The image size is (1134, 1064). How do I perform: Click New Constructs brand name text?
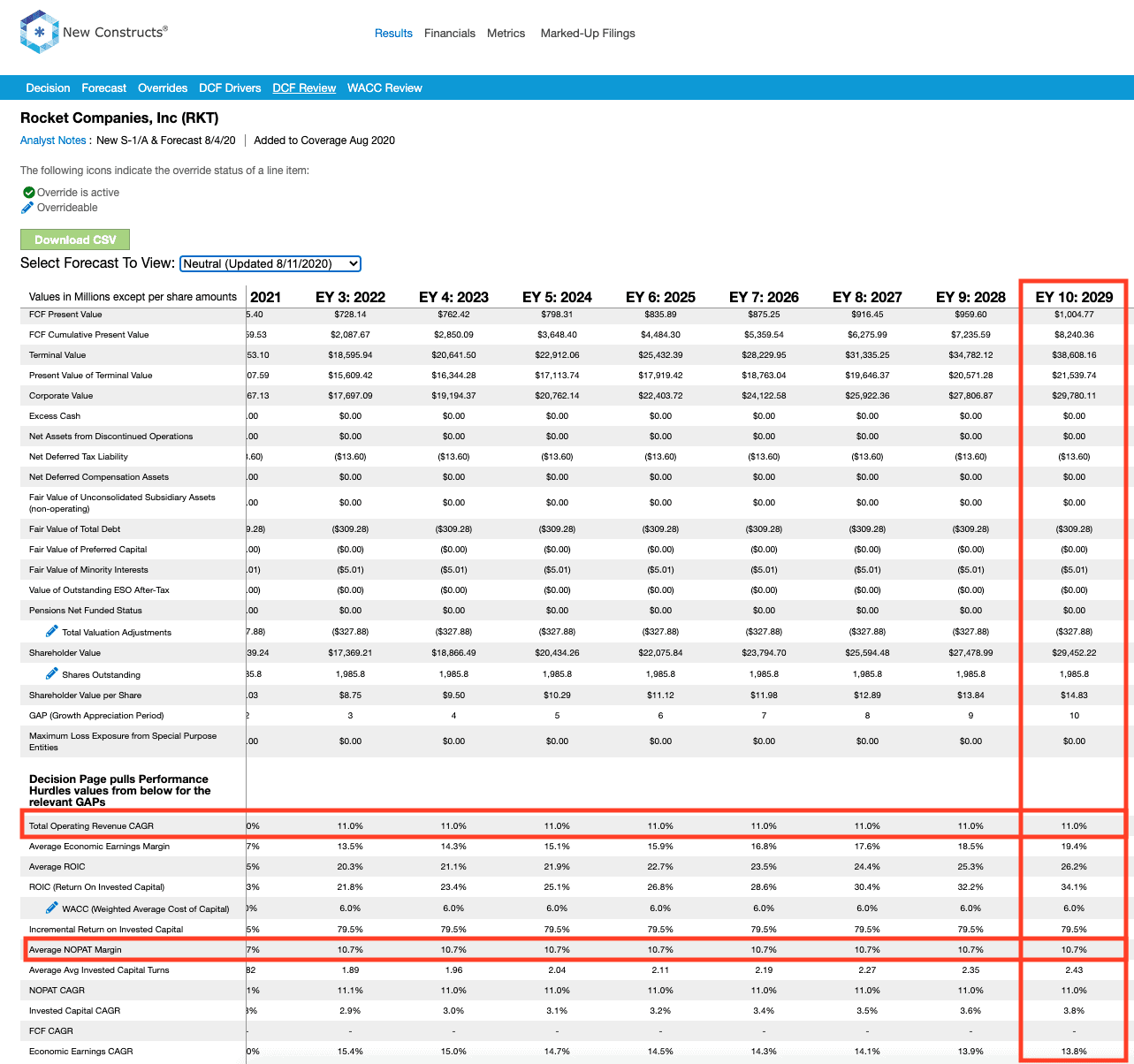(113, 32)
